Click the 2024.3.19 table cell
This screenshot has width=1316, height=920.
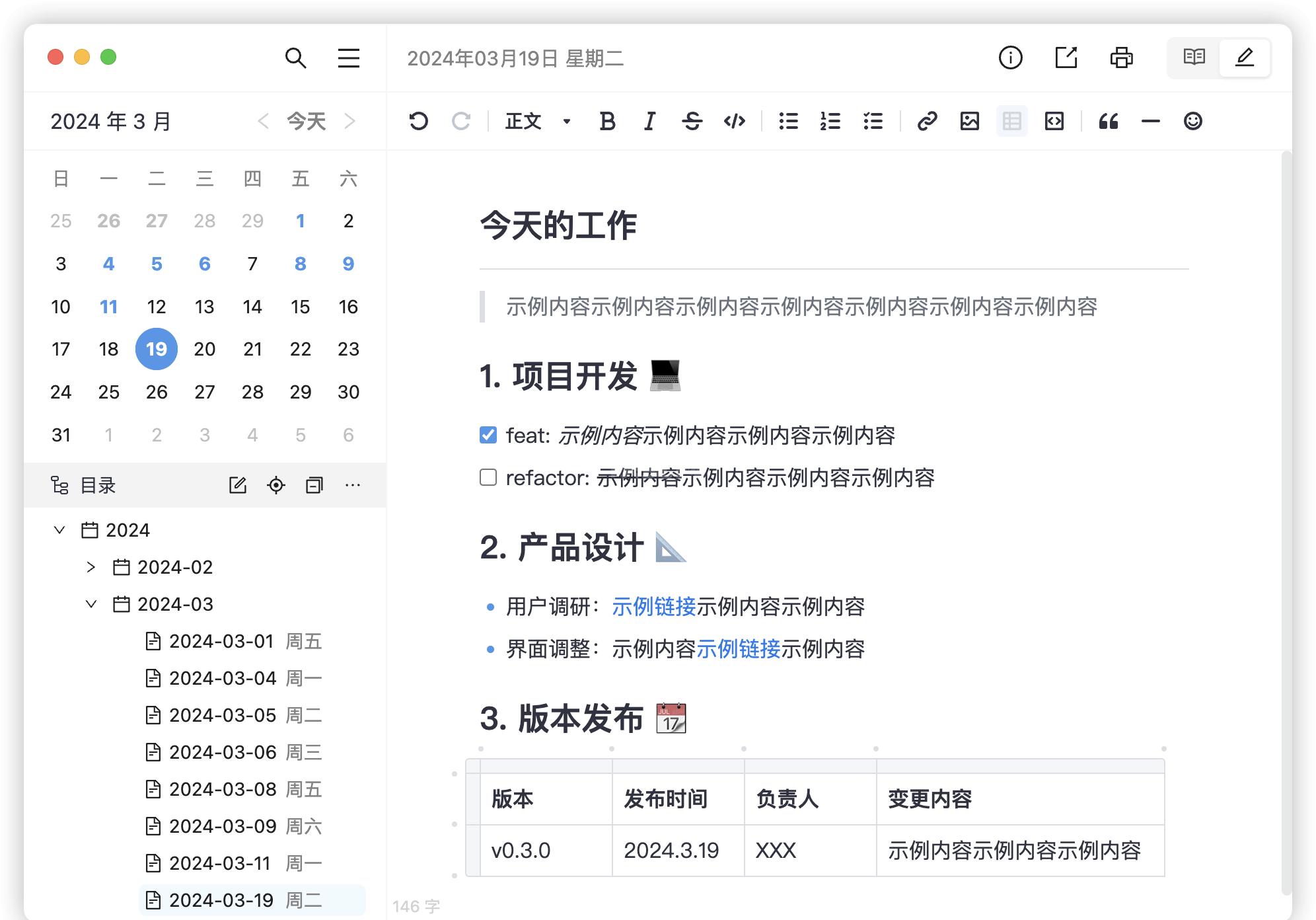[x=678, y=851]
